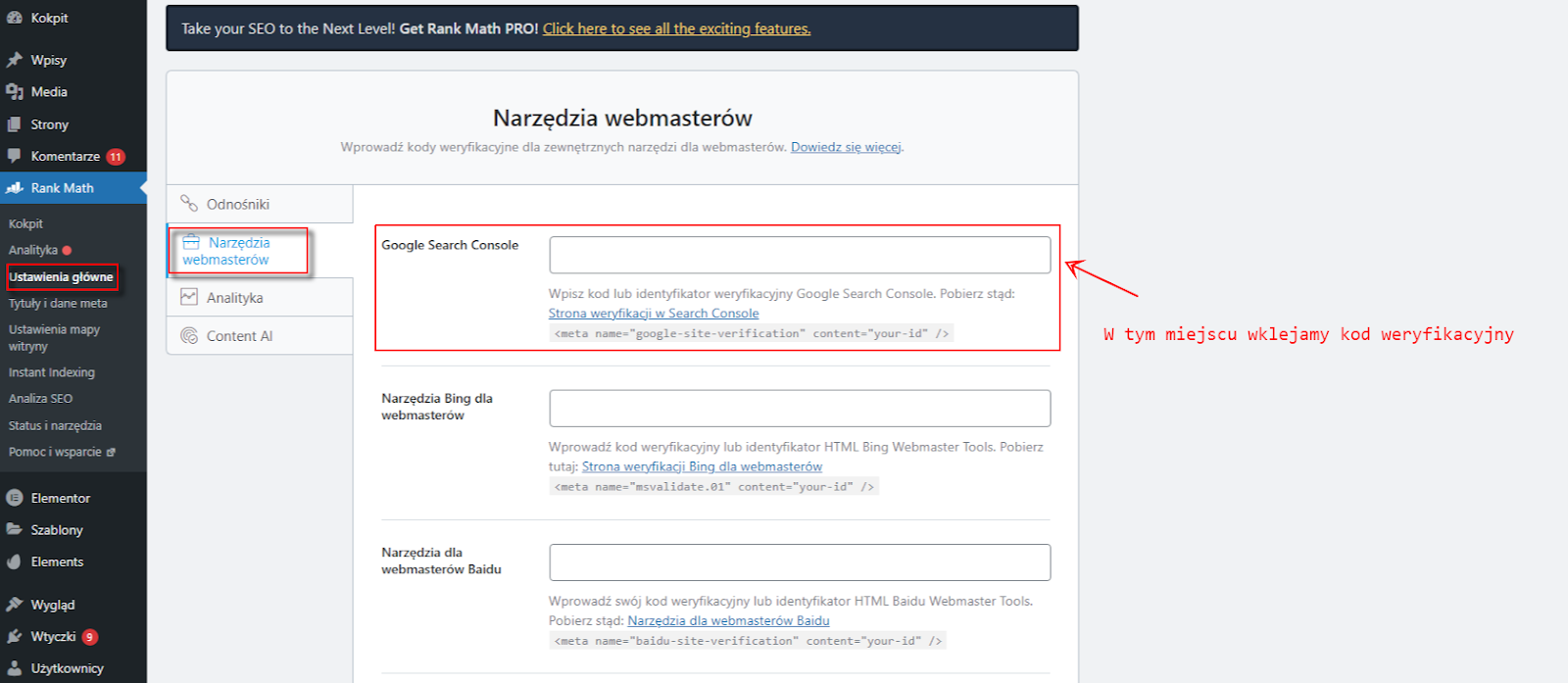Open Instant Indexing submenu item
The image size is (1568, 683).
(x=52, y=372)
